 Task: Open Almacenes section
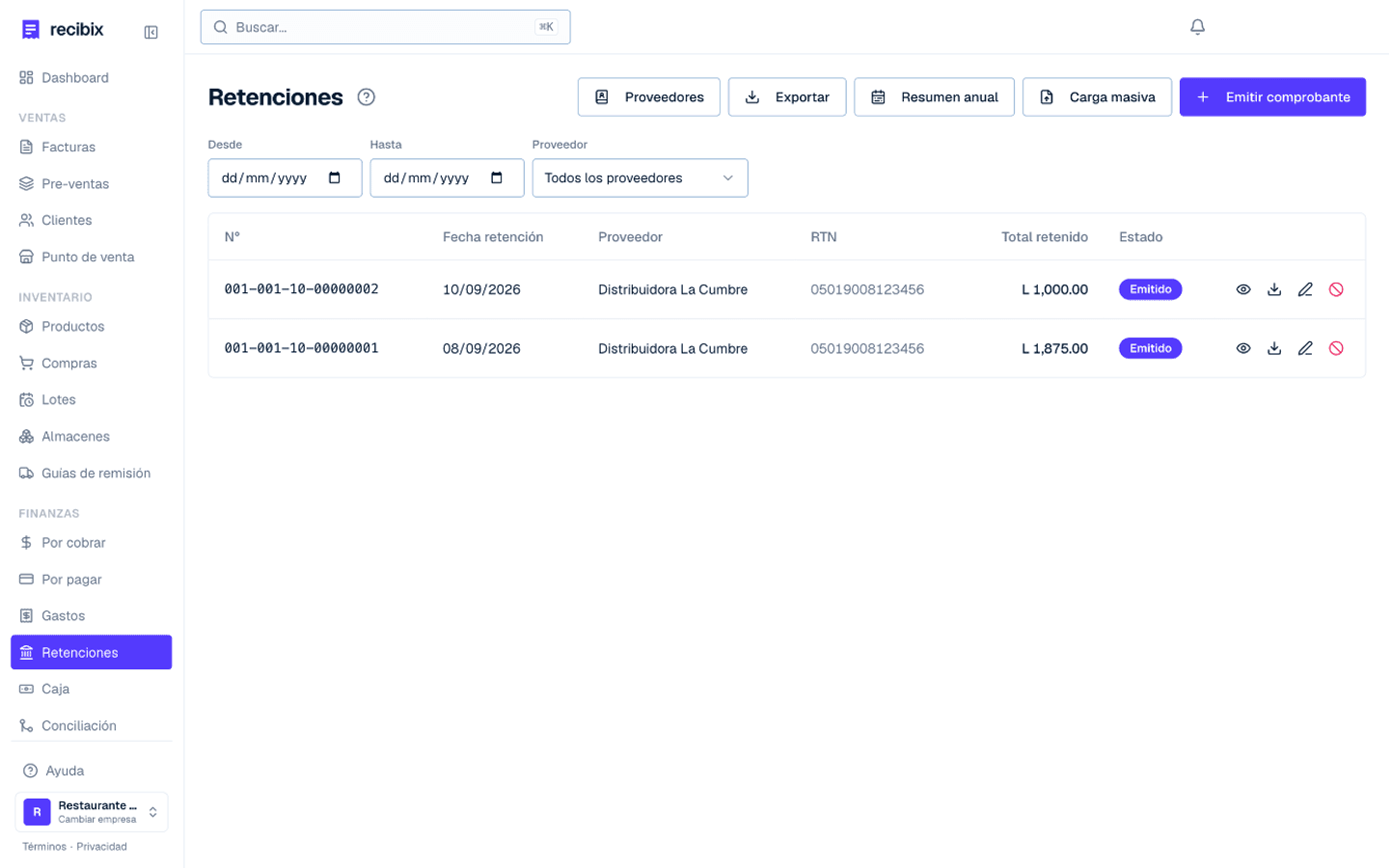coord(92,437)
